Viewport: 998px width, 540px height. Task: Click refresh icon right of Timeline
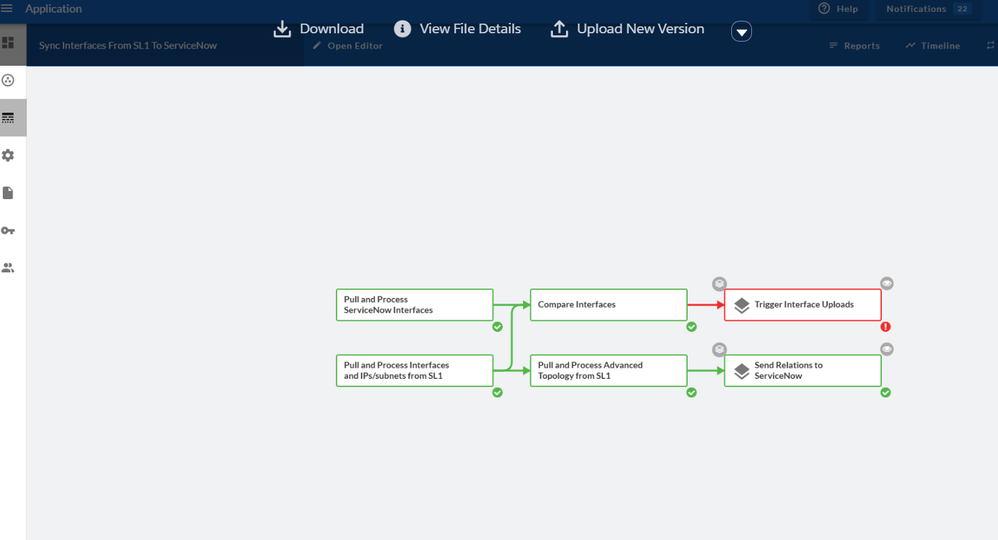[x=990, y=45]
